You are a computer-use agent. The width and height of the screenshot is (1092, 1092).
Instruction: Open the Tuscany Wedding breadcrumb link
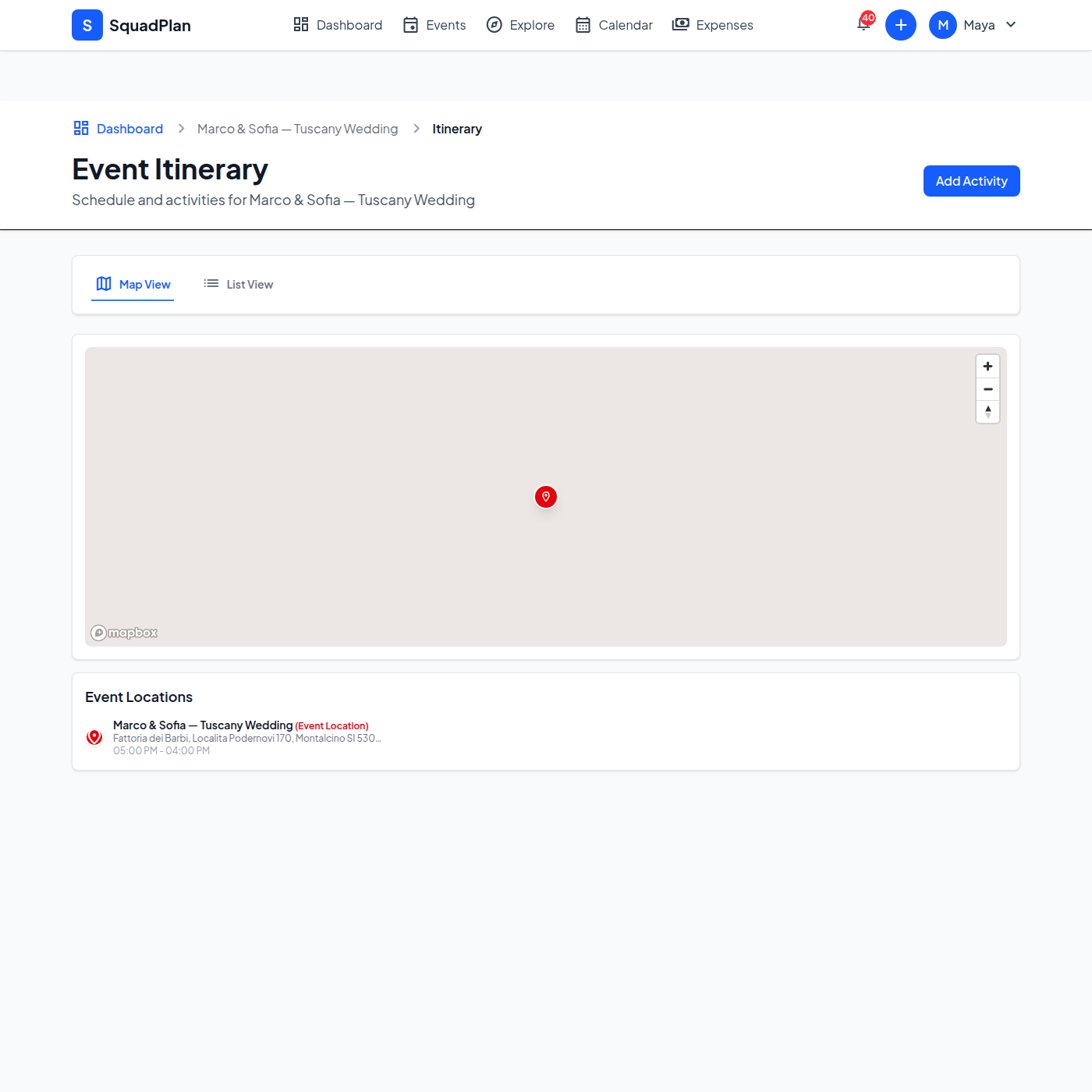(297, 129)
